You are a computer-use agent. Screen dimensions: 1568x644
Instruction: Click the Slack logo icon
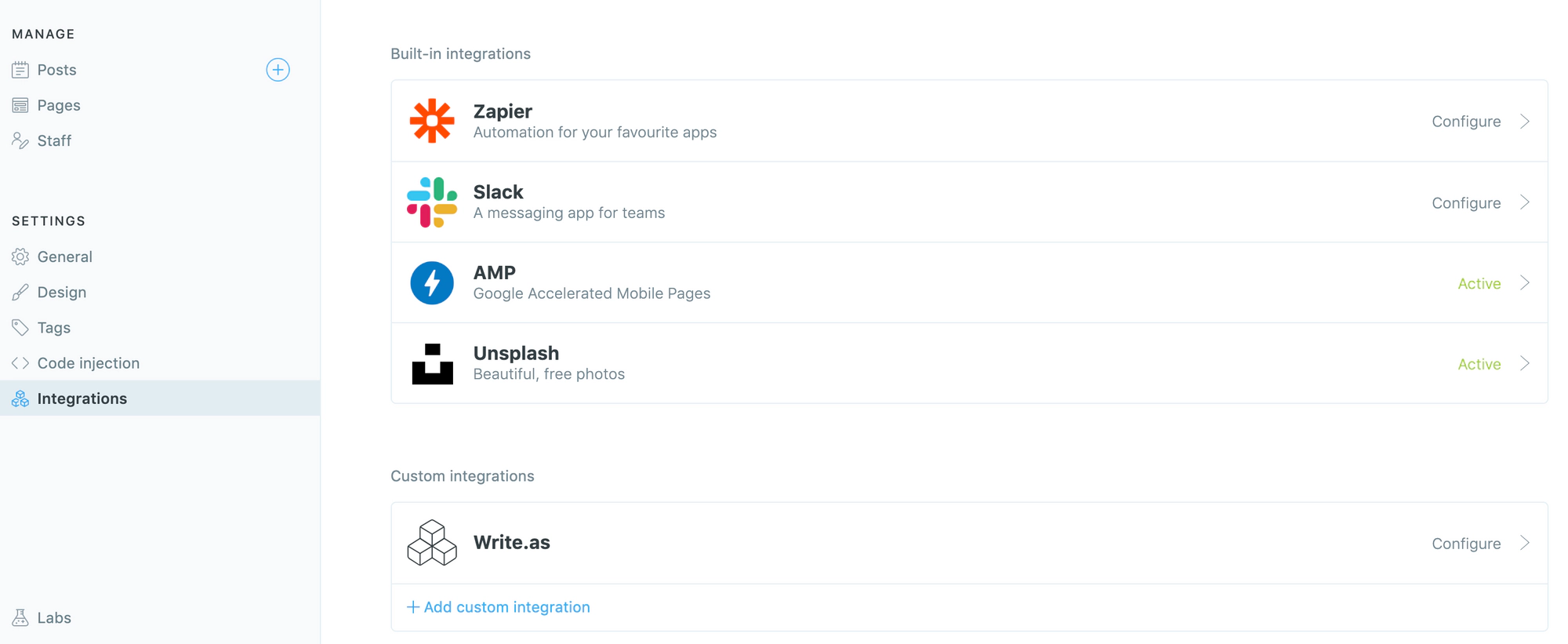[432, 202]
